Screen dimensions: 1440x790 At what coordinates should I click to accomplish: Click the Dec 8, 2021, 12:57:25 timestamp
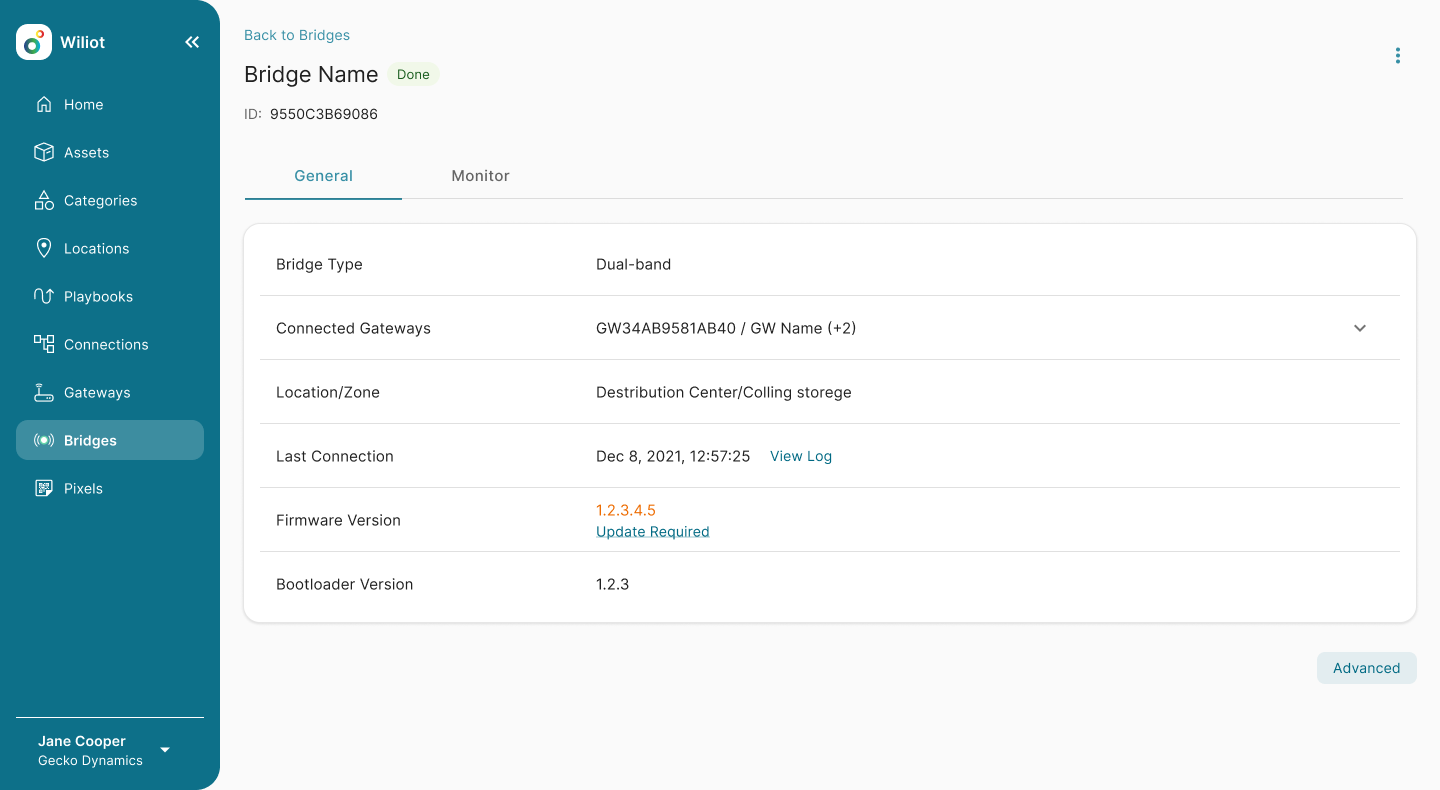coord(673,456)
